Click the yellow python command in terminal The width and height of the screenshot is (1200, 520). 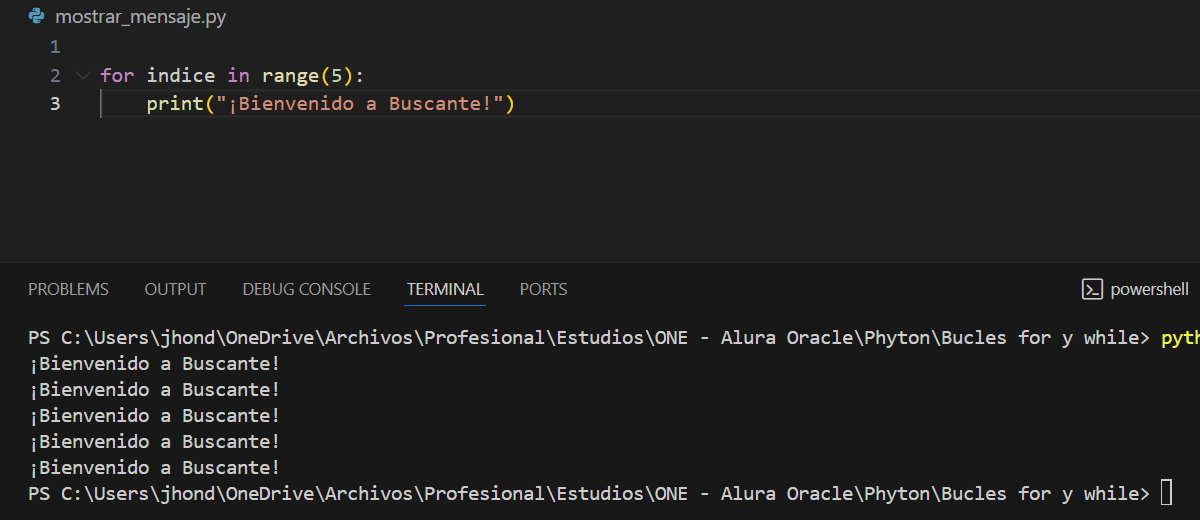(x=1180, y=337)
